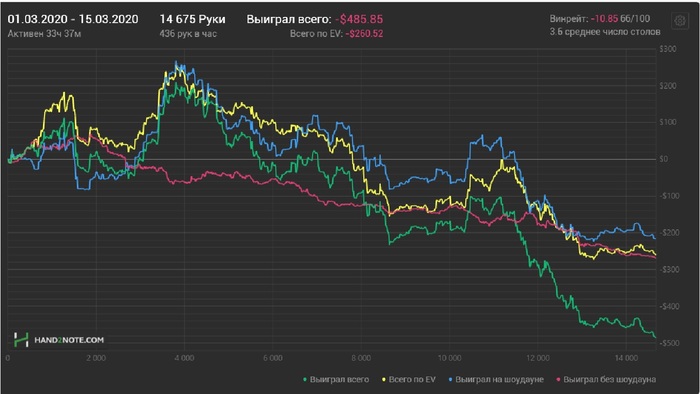Click the 8 000 hands axis marker
The width and height of the screenshot is (700, 394).
click(361, 358)
